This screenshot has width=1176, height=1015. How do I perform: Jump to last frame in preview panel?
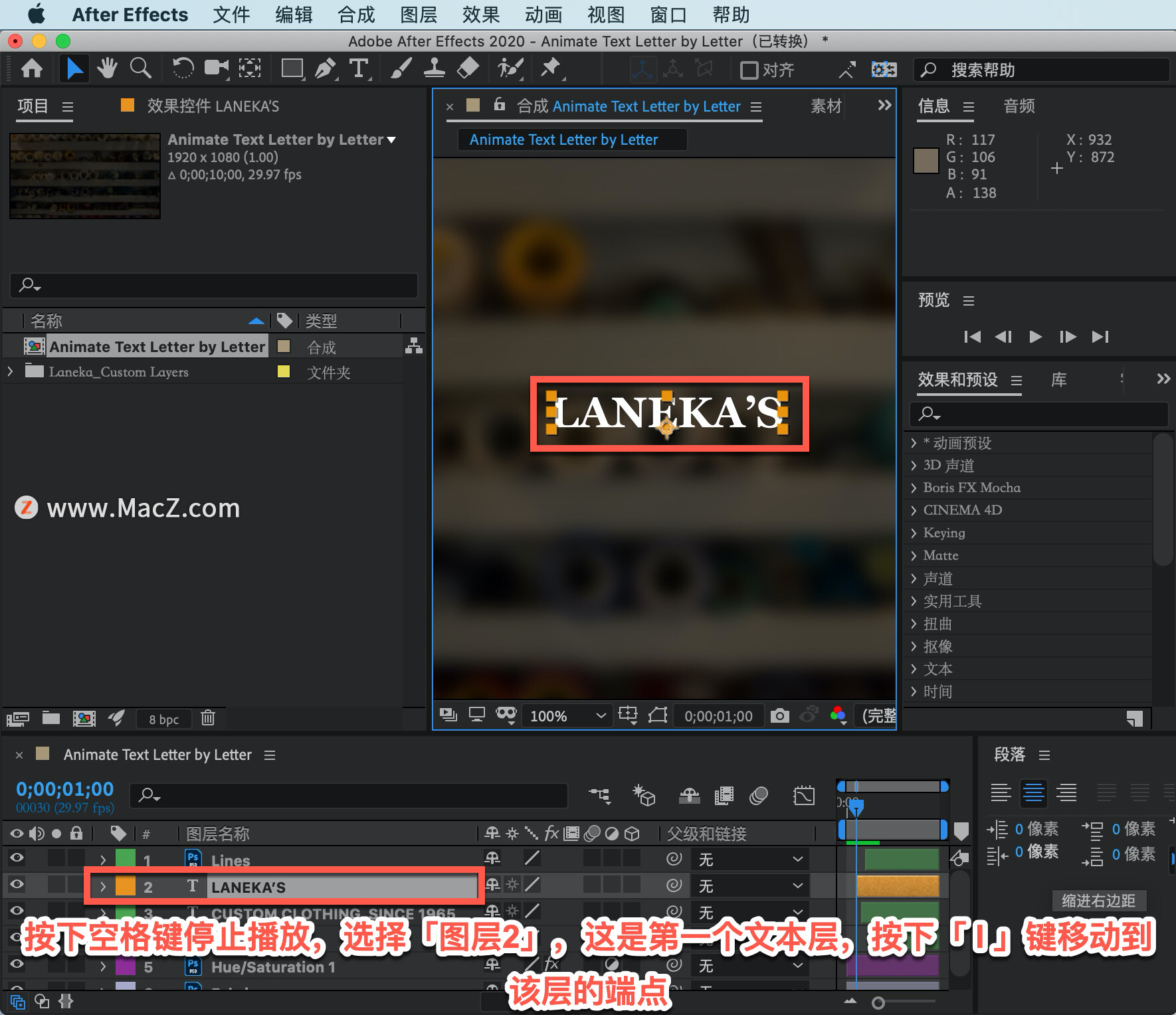click(x=1100, y=337)
